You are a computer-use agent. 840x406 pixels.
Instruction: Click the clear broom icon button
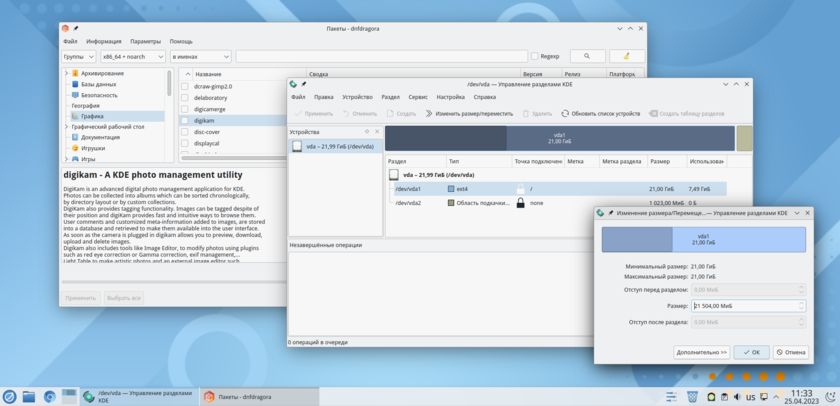tap(627, 57)
